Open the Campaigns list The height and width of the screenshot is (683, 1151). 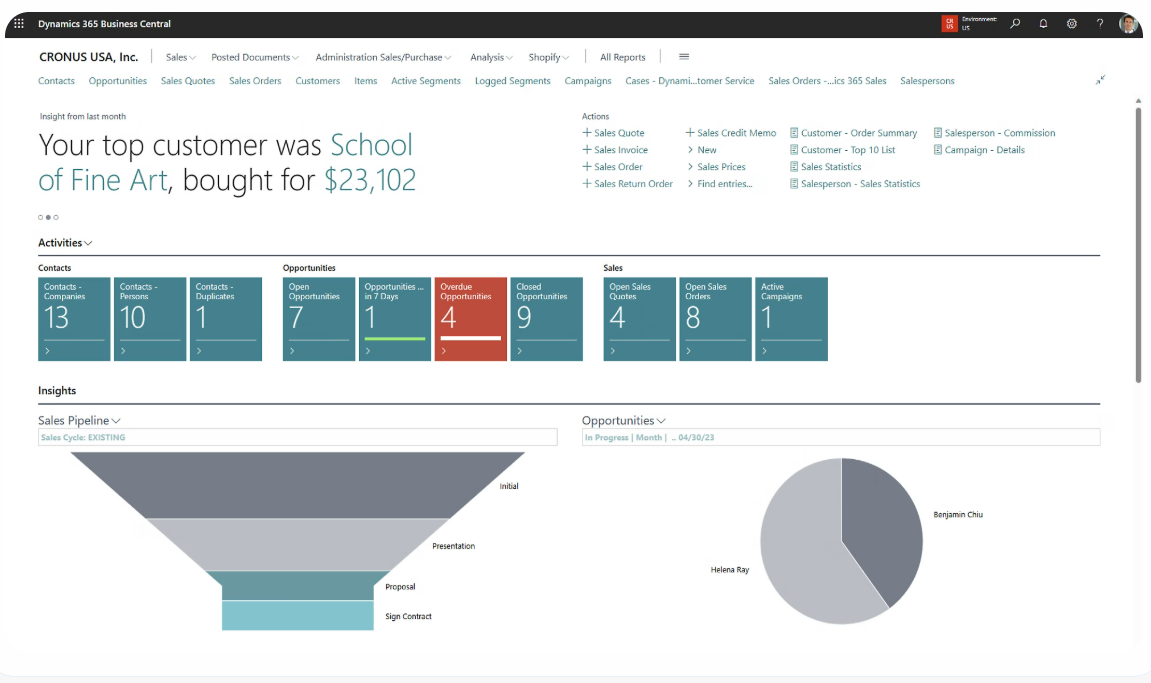(x=588, y=81)
